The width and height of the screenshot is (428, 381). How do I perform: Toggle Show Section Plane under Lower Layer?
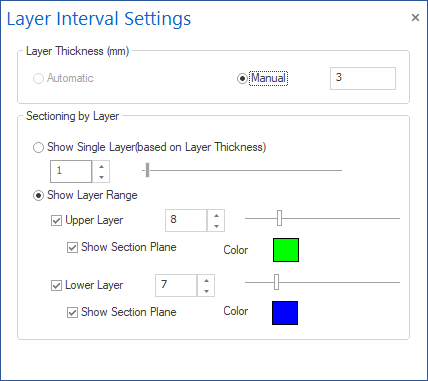click(x=72, y=312)
